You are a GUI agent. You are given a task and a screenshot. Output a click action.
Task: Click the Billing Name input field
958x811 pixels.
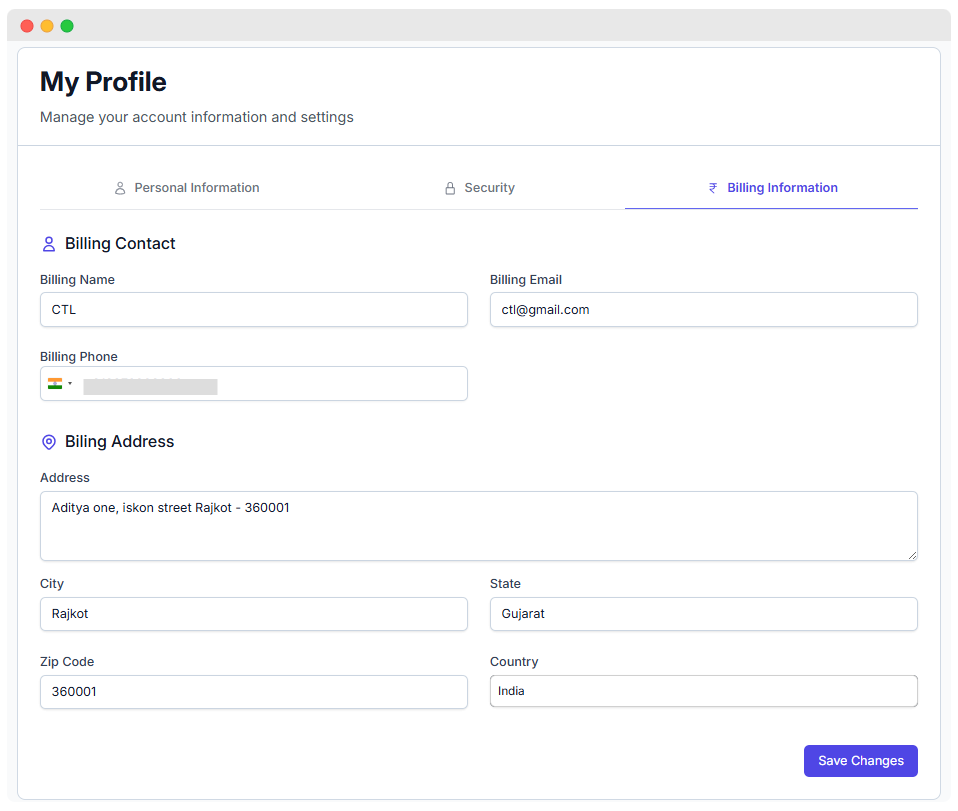[x=253, y=310]
